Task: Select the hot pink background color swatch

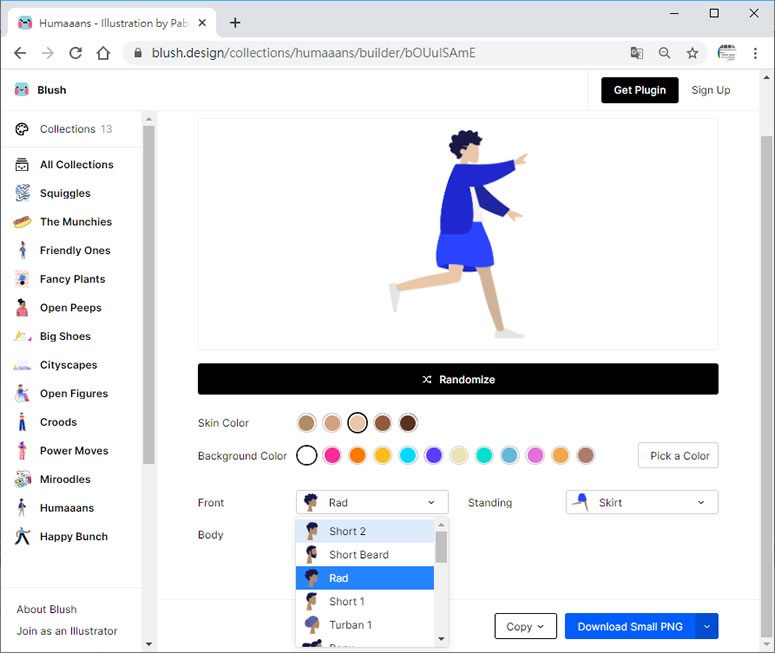Action: [x=332, y=455]
